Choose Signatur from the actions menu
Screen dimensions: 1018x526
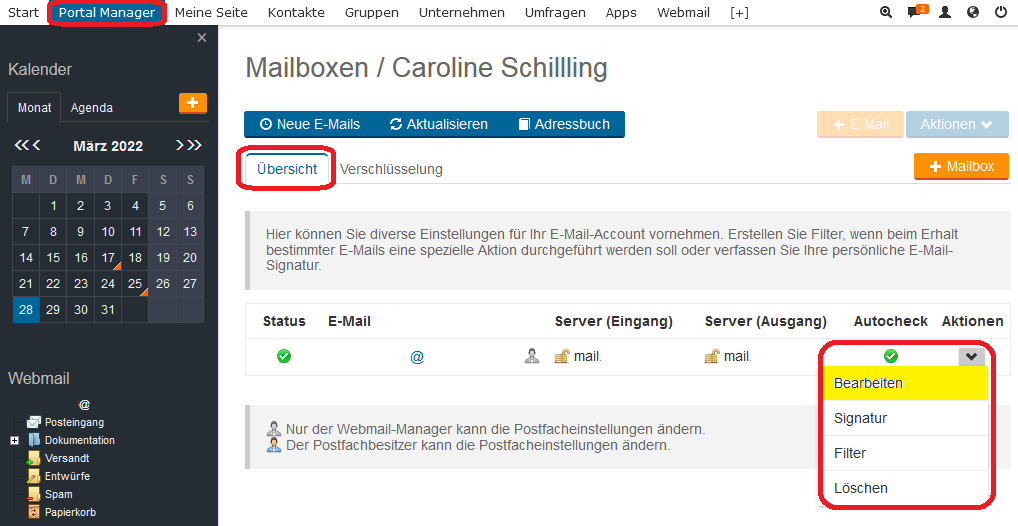pos(906,418)
